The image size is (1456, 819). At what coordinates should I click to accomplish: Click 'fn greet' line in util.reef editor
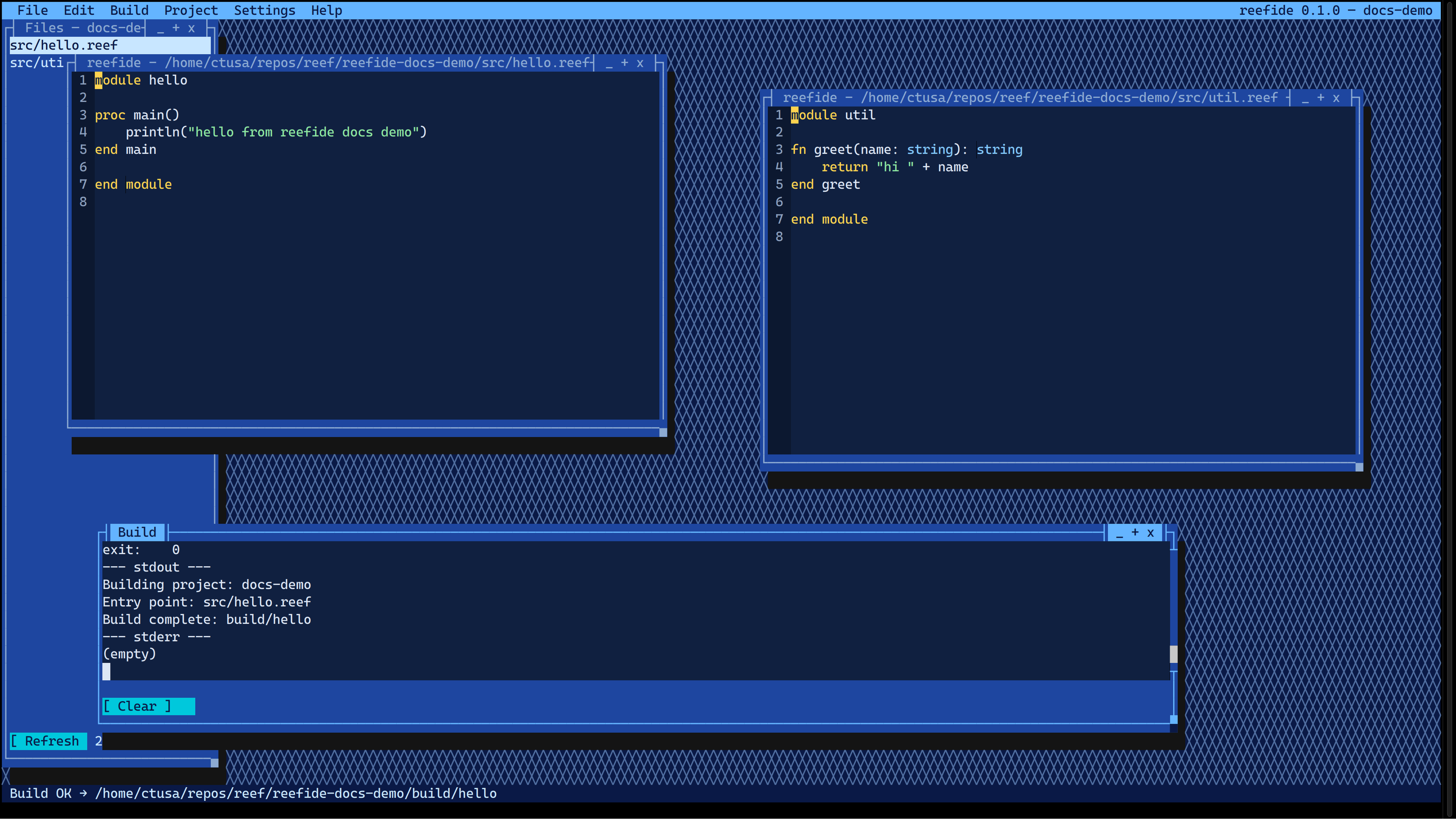(x=907, y=150)
